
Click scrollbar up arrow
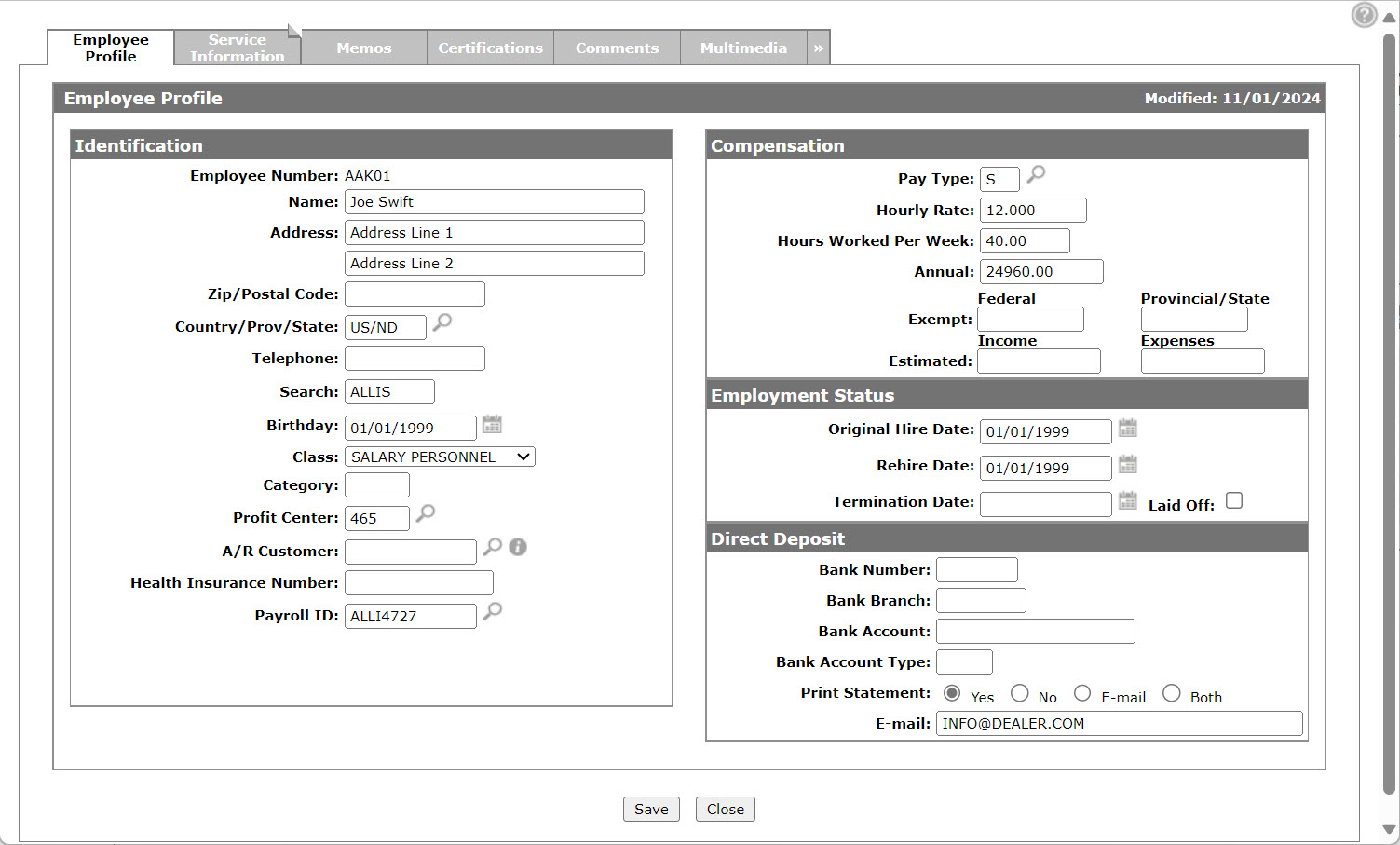tap(1390, 17)
